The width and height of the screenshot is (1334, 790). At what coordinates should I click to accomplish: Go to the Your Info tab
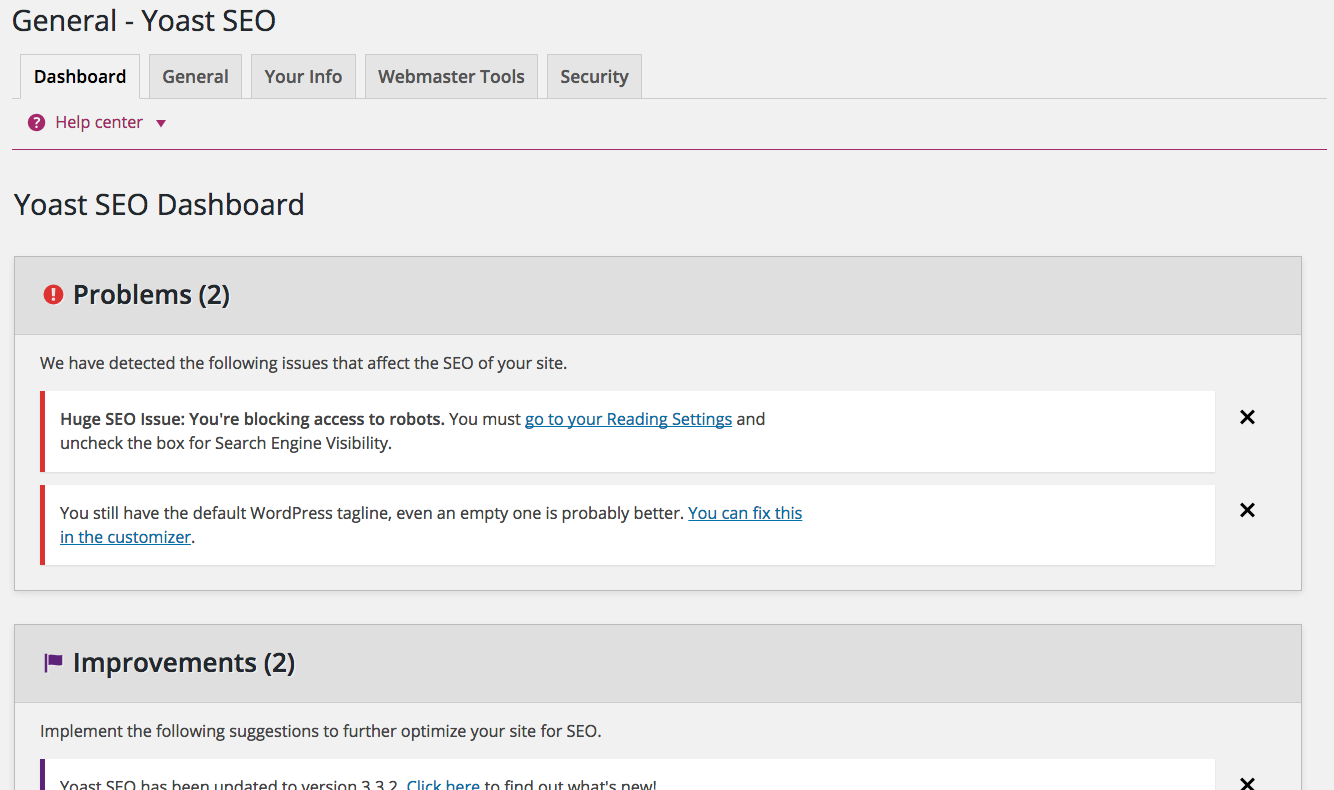coord(303,77)
